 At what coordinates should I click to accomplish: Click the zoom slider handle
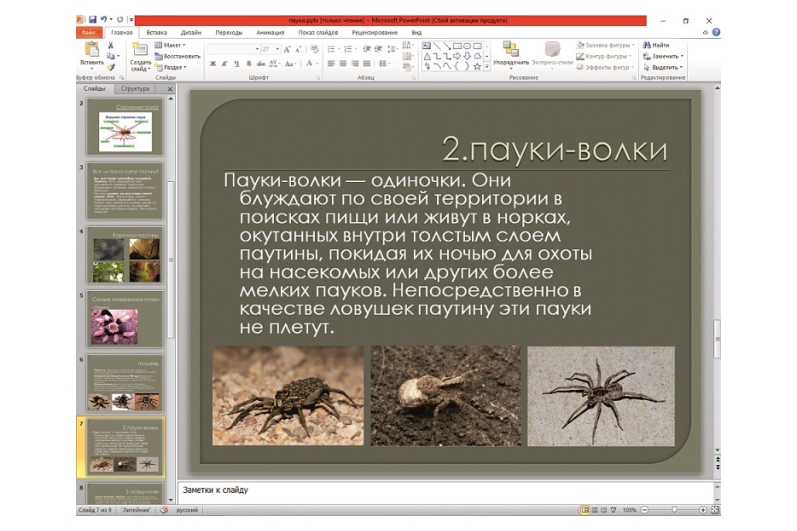675,510
